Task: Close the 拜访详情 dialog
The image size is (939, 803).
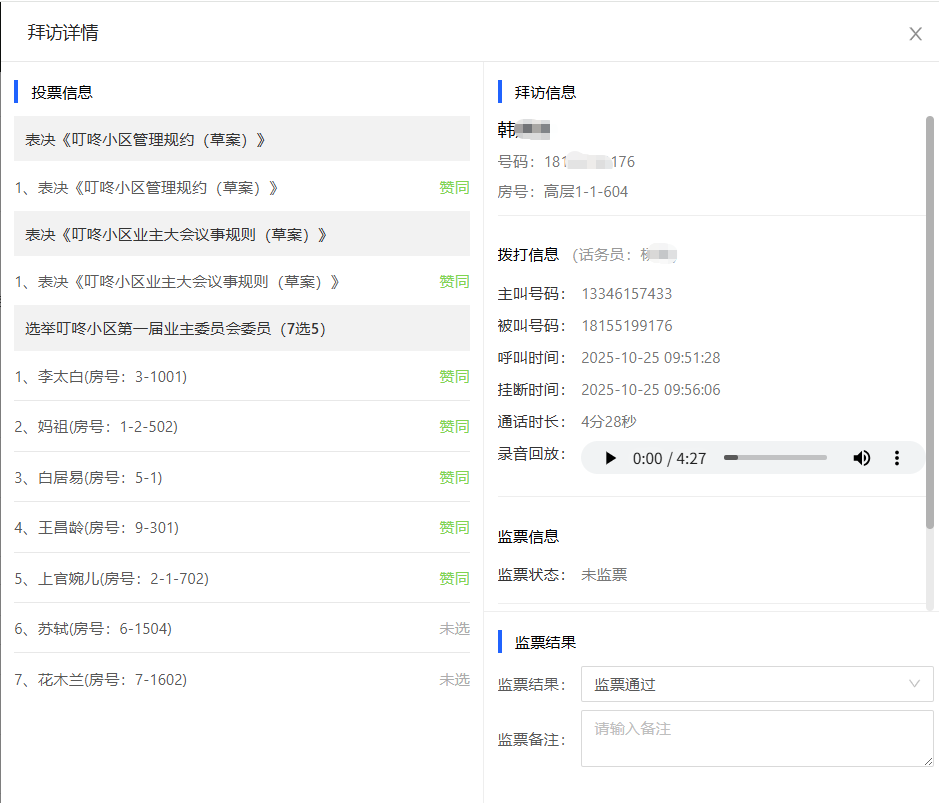Action: (915, 34)
